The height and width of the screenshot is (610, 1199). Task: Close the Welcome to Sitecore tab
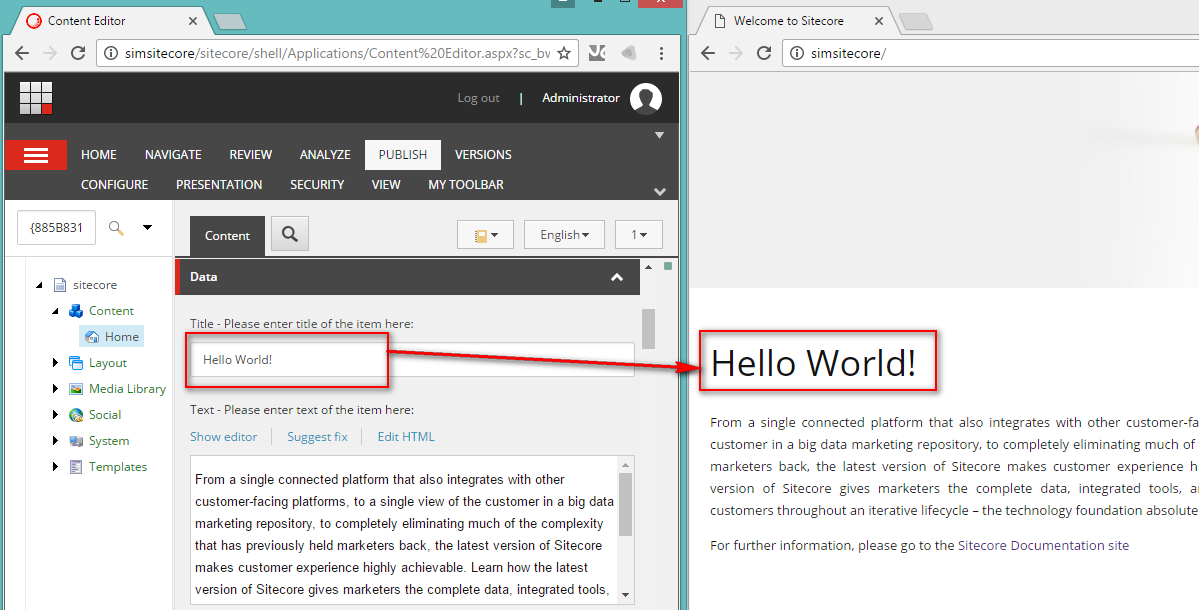[879, 21]
